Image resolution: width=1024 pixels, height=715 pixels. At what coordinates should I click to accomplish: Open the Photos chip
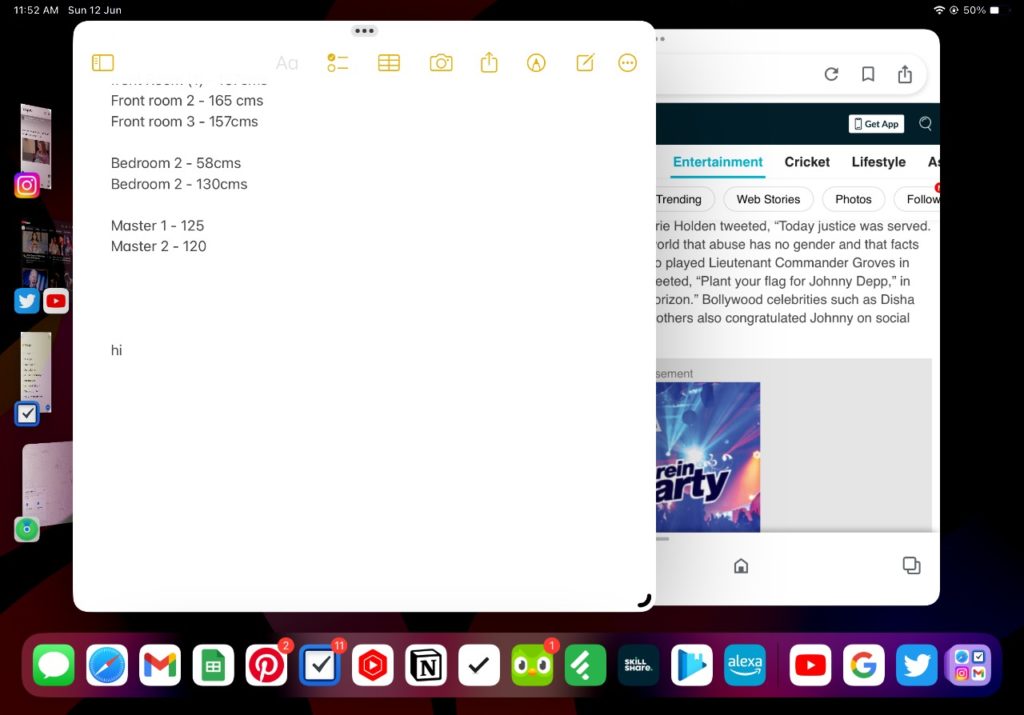point(853,199)
